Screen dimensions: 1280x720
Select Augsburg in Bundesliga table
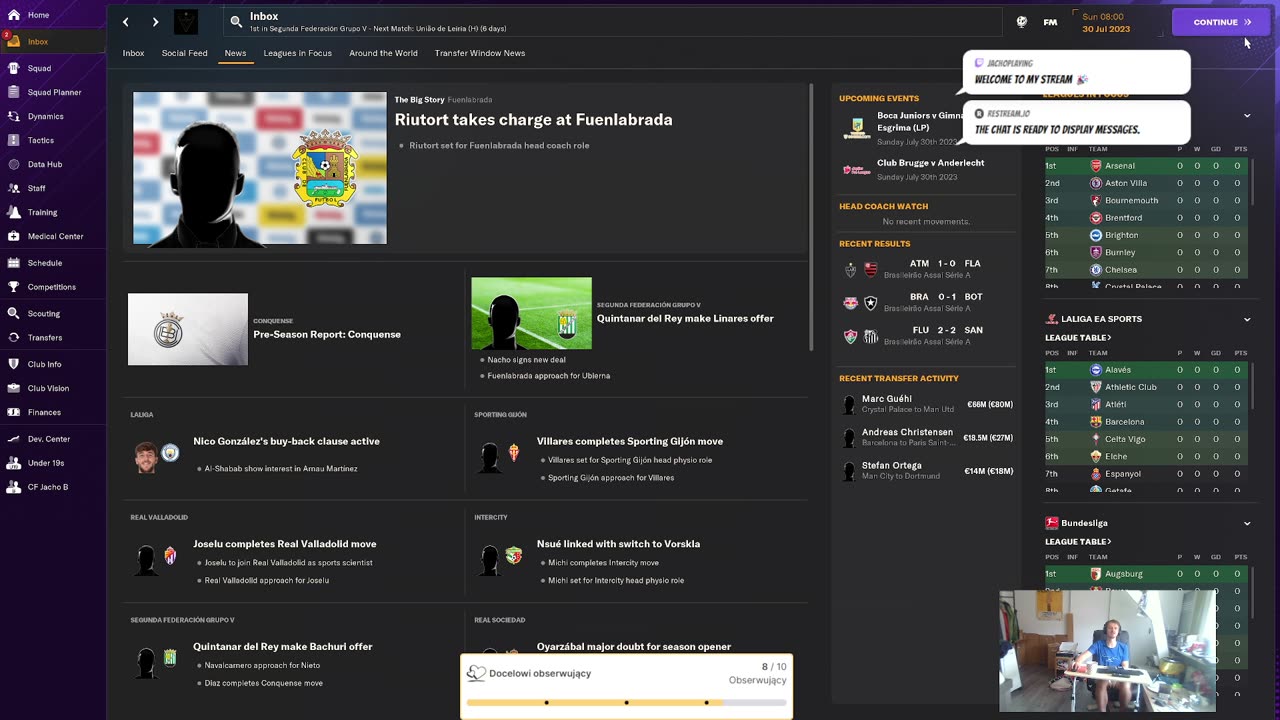click(x=1124, y=574)
